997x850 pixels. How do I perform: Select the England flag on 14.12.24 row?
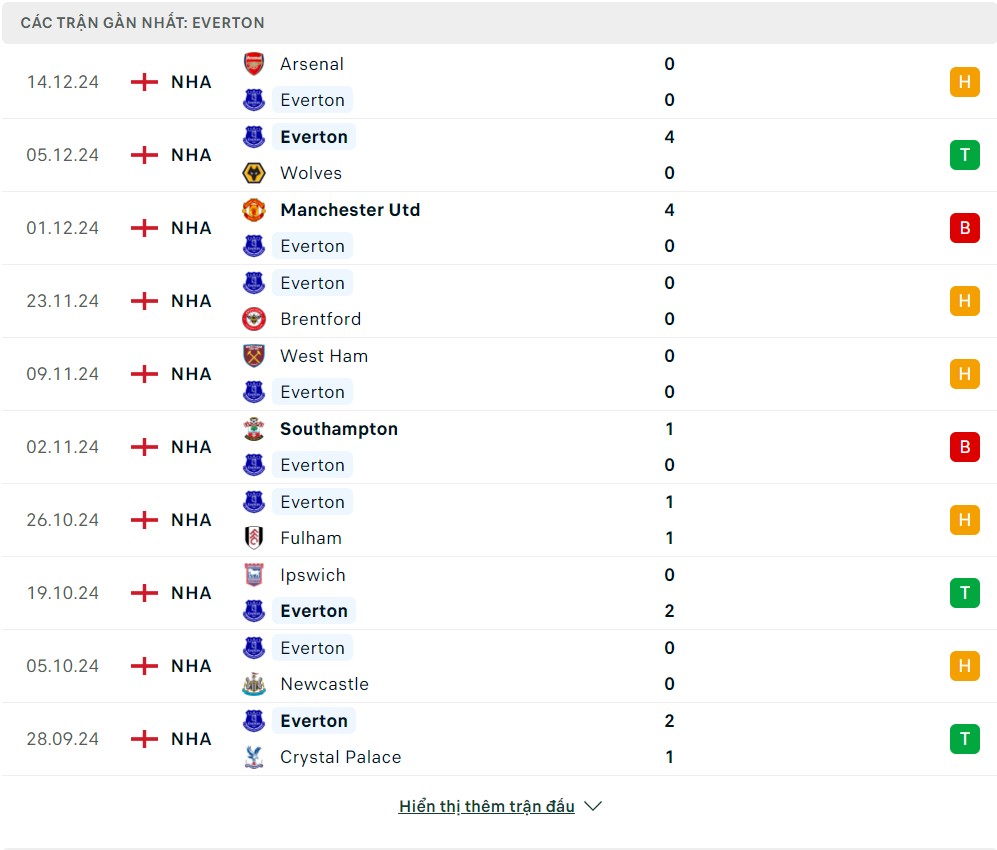coord(145,82)
